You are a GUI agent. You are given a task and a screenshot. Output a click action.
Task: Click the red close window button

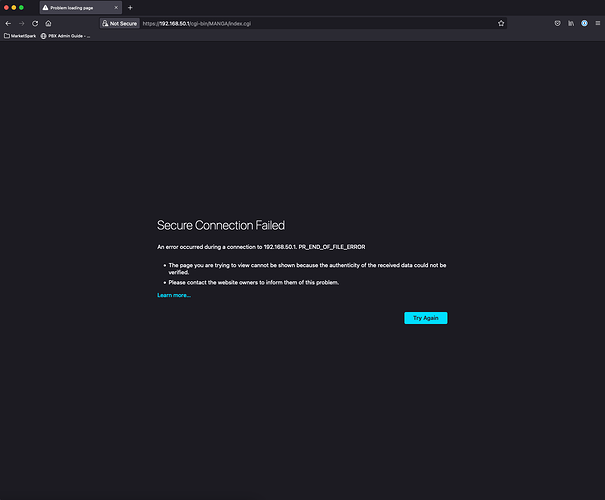coord(6,8)
